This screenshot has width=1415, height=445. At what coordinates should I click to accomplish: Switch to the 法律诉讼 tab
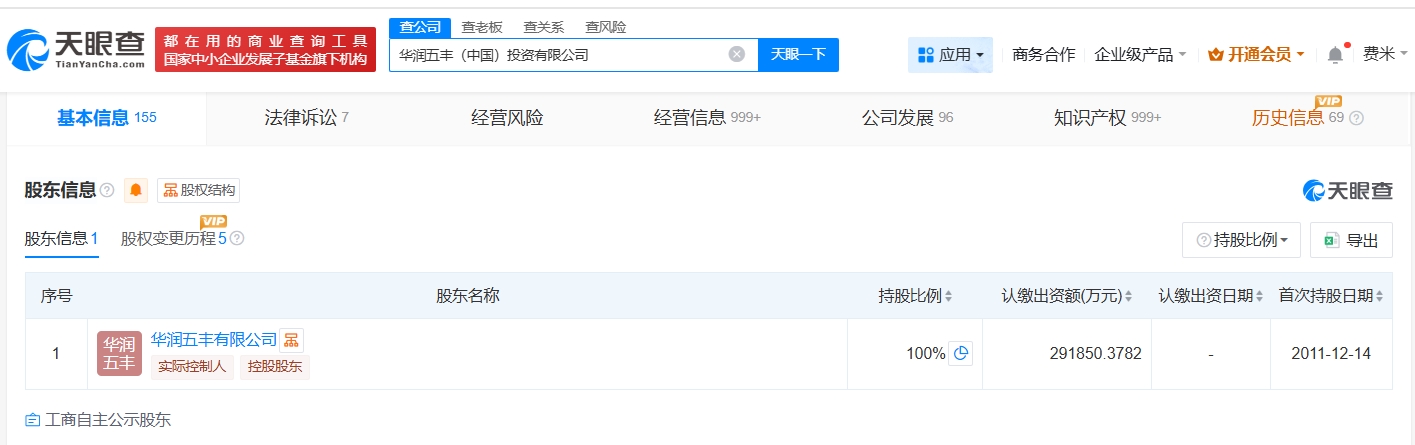(x=306, y=118)
